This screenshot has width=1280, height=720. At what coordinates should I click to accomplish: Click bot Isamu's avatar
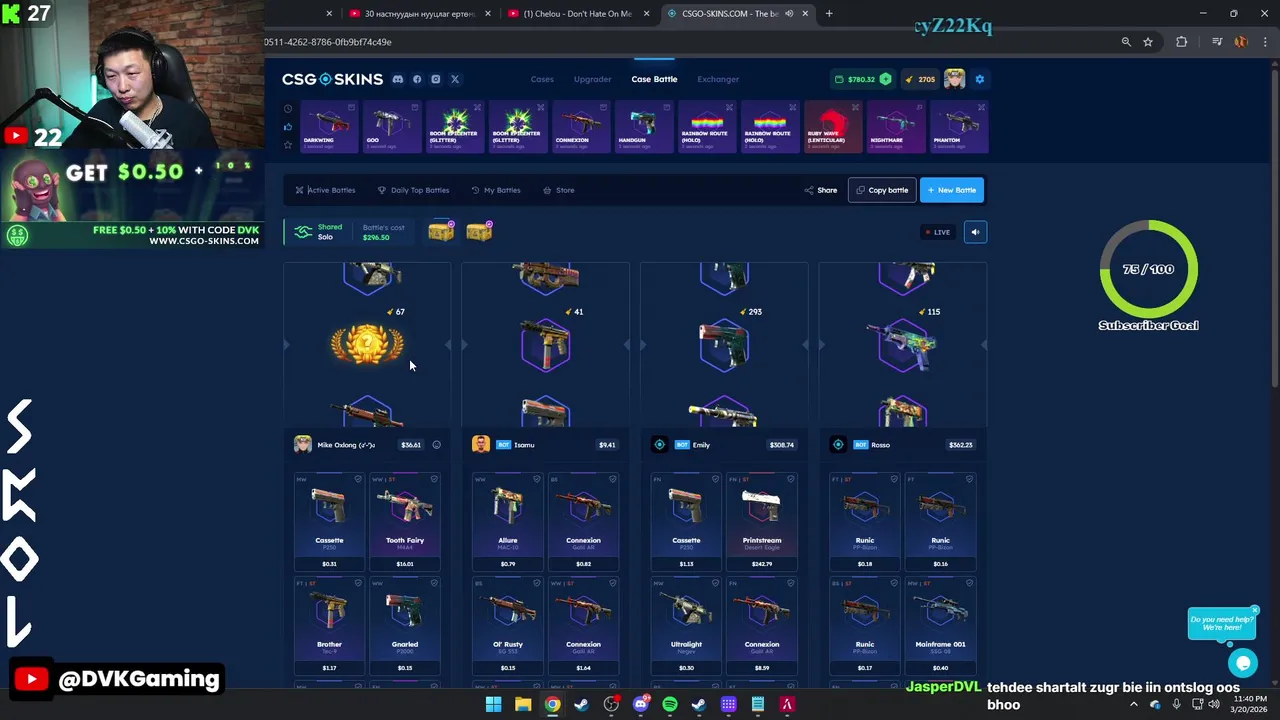click(481, 445)
